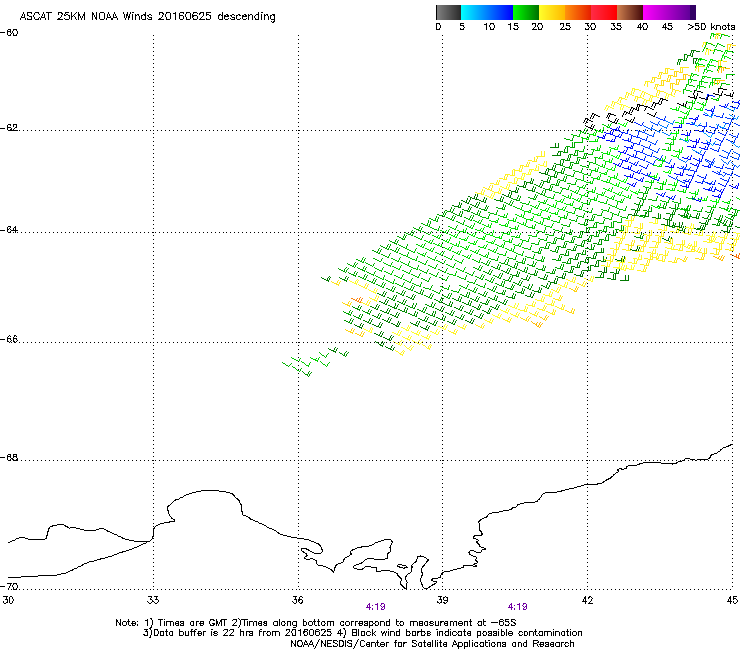
Task: Click the purple 4:19 time near longitude 37
Action: coord(375,607)
